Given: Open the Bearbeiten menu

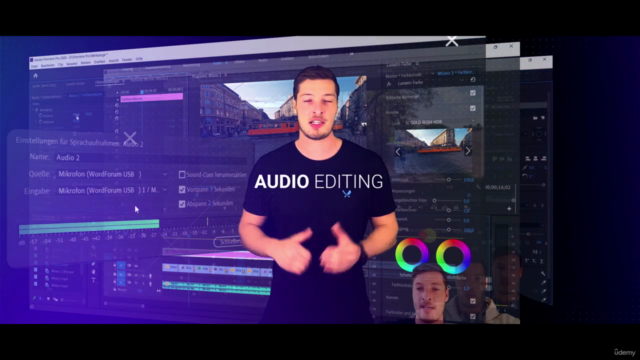Looking at the screenshot, I should pos(48,65).
